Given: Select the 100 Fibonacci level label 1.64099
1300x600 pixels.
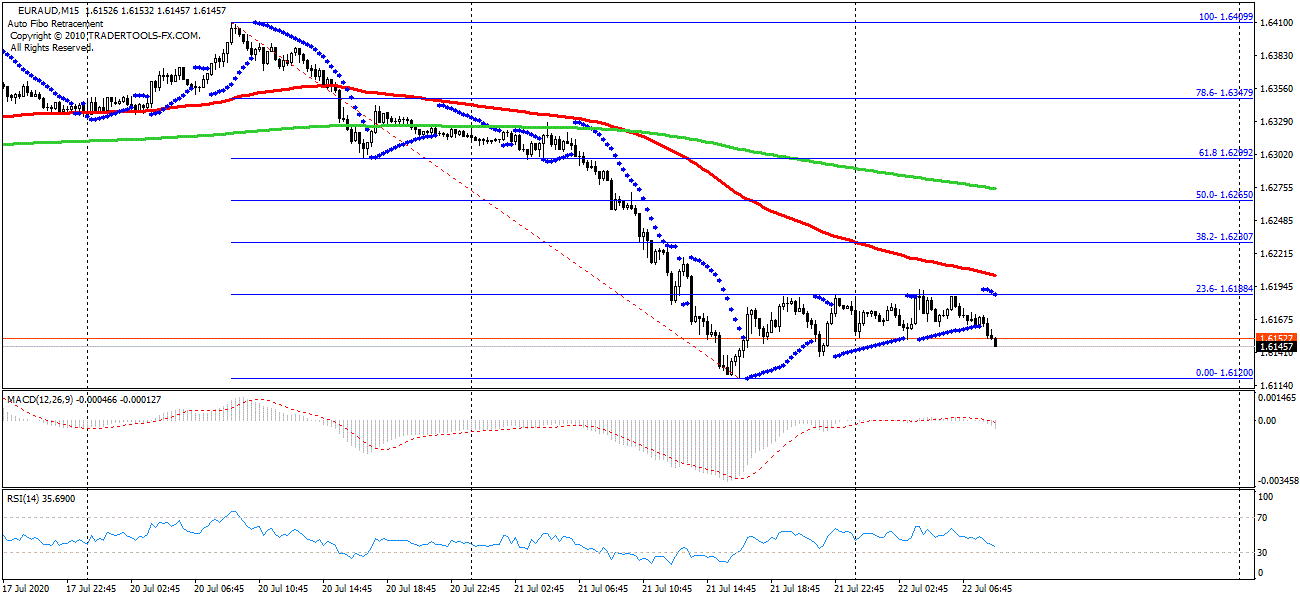Looking at the screenshot, I should point(1227,17).
